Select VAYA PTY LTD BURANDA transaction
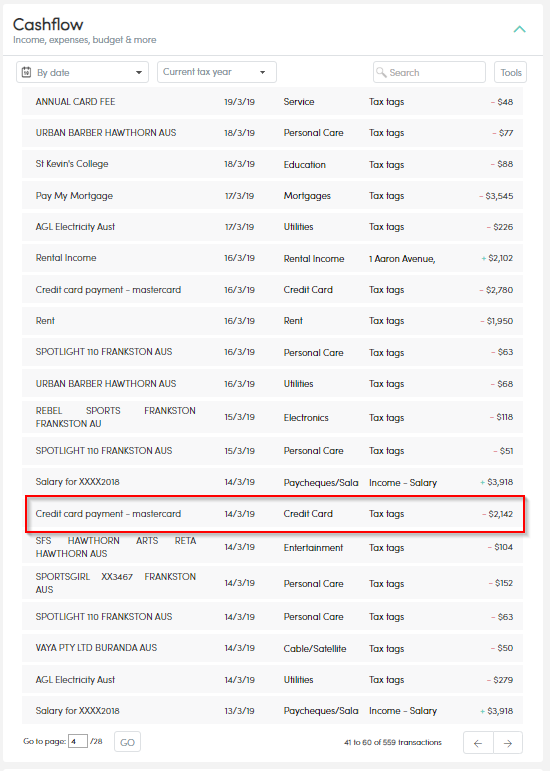Viewport: 550px width, 771px height. (272, 648)
